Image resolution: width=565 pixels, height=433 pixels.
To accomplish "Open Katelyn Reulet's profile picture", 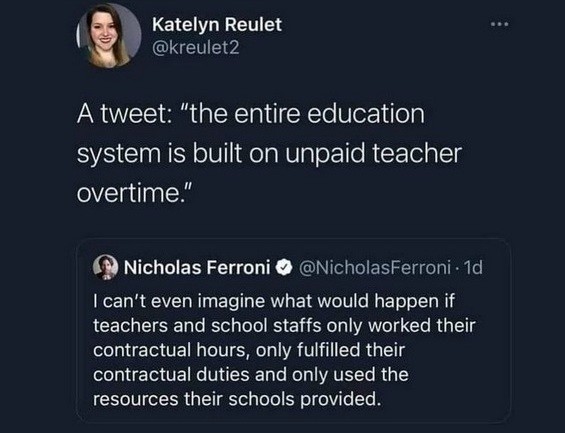I will point(109,35).
